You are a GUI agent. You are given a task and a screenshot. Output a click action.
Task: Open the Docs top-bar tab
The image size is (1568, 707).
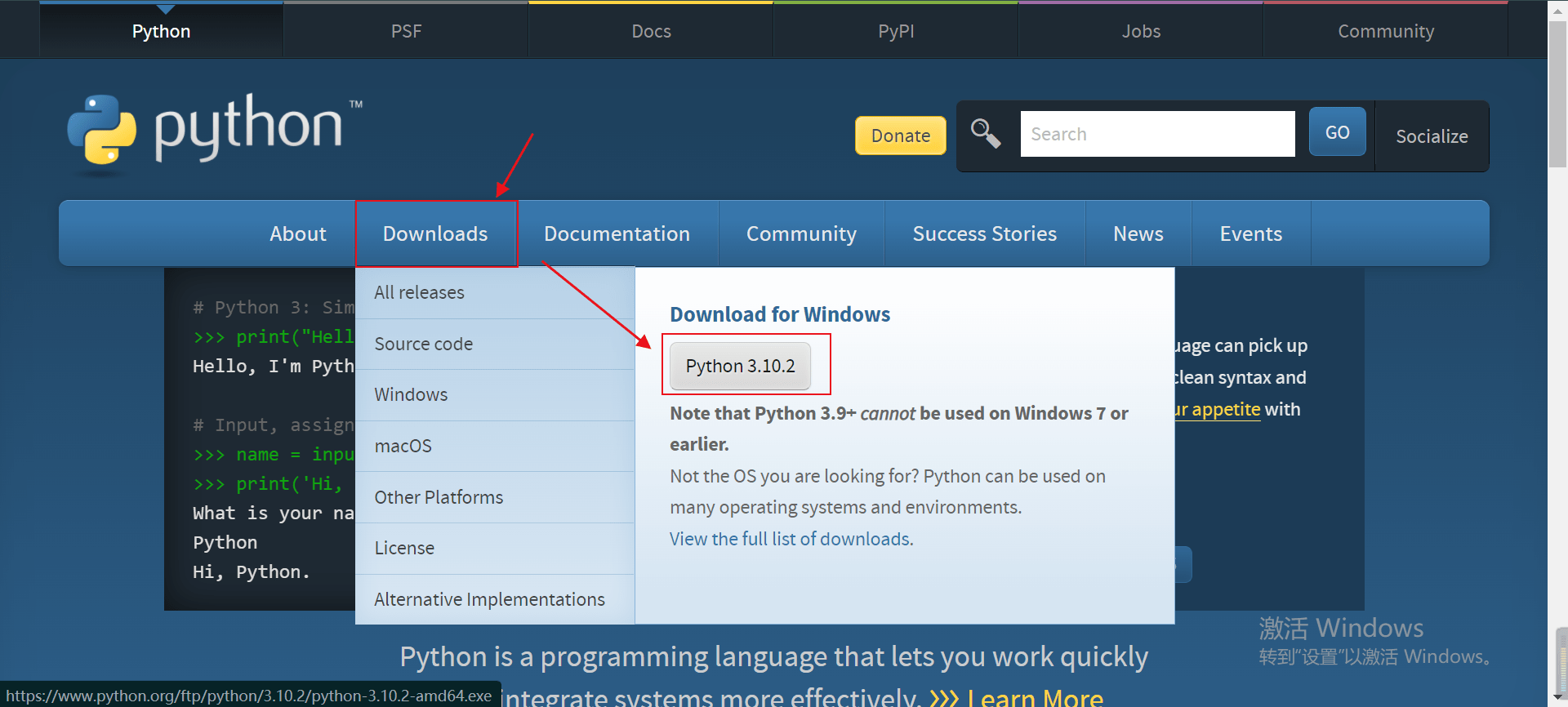point(651,31)
